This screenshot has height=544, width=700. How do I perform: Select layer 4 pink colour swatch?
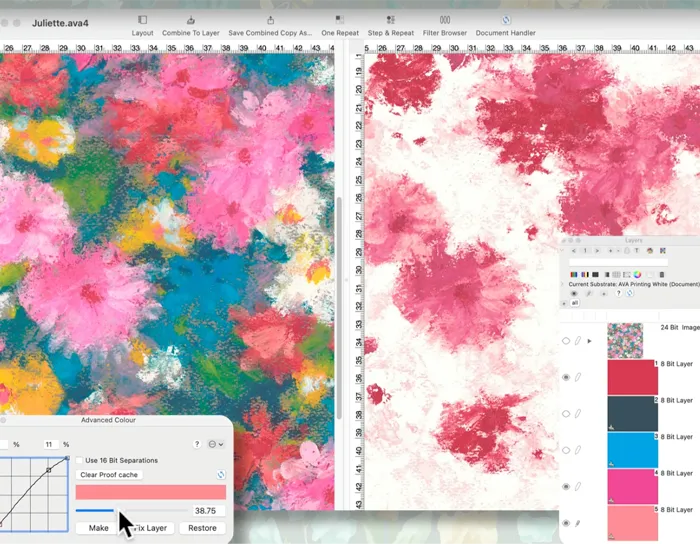pyautogui.click(x=633, y=486)
